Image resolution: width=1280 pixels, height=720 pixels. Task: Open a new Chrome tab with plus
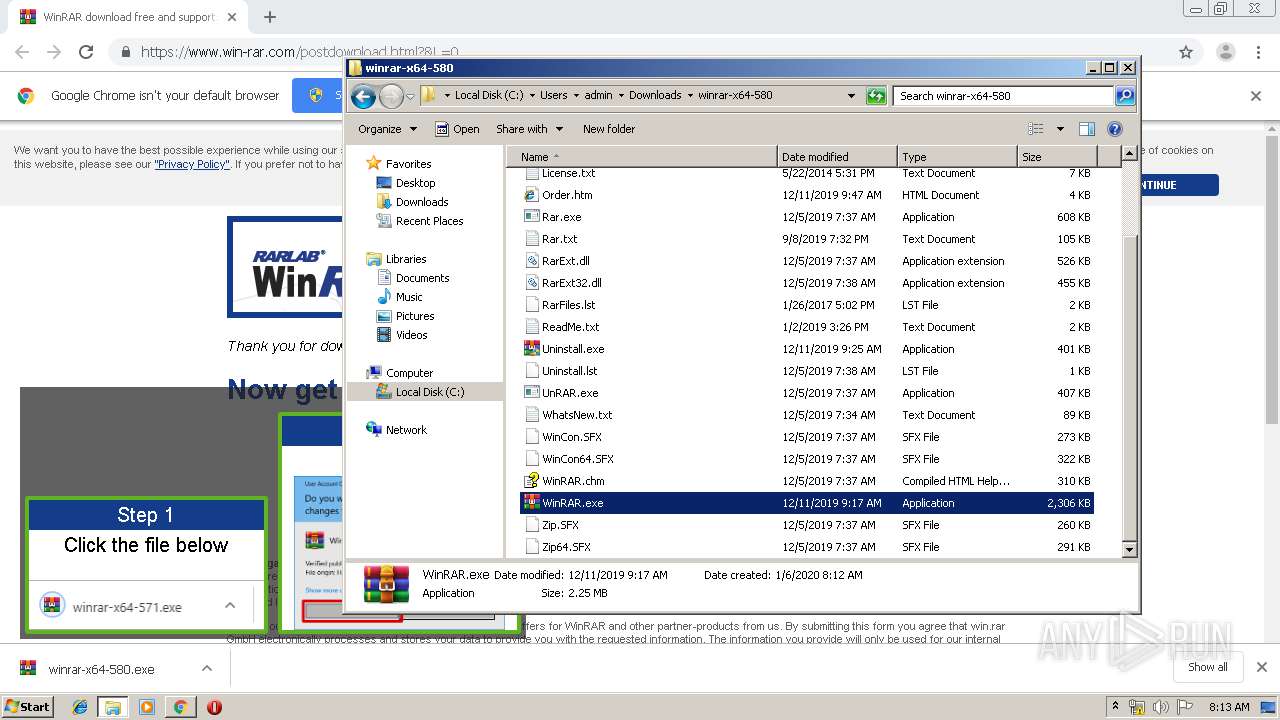tap(270, 17)
